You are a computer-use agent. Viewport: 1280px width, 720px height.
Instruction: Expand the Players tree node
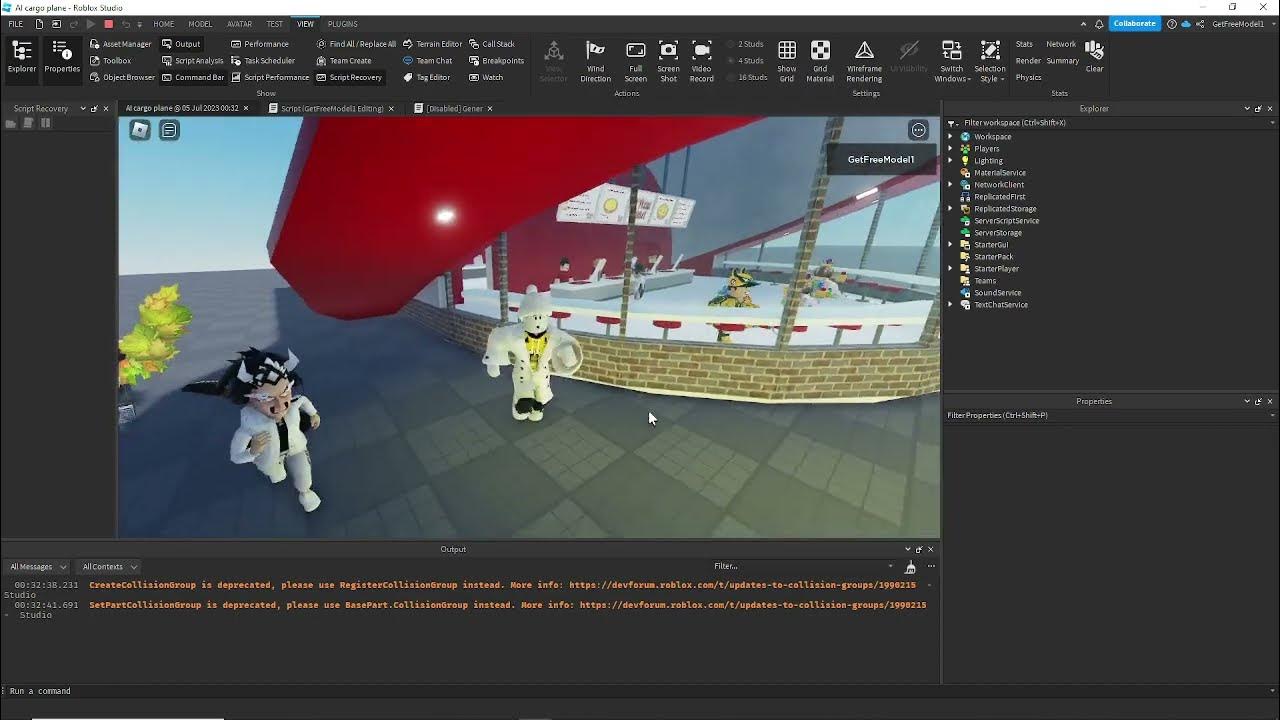point(951,149)
